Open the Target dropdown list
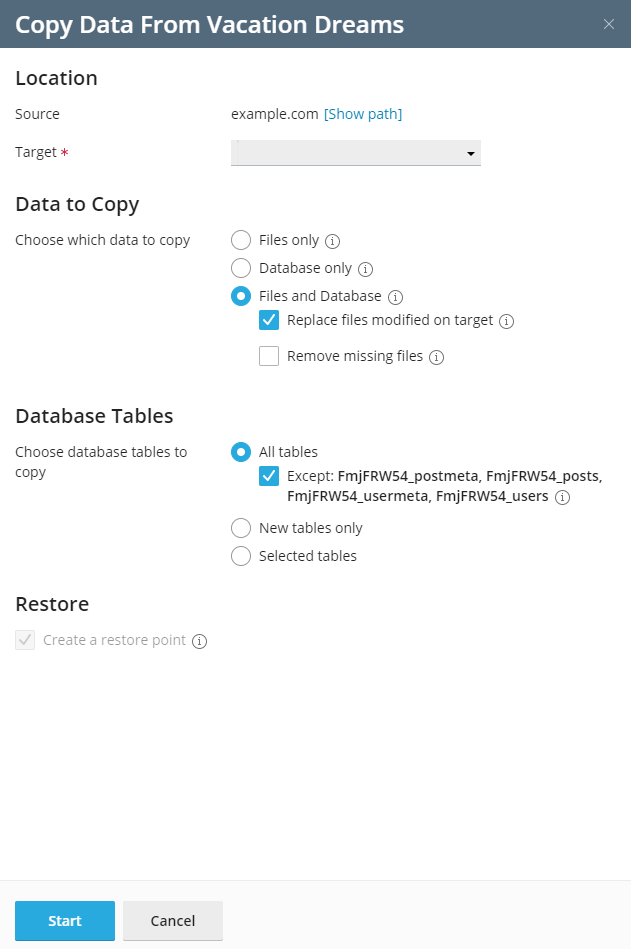This screenshot has width=631, height=949. (x=356, y=153)
